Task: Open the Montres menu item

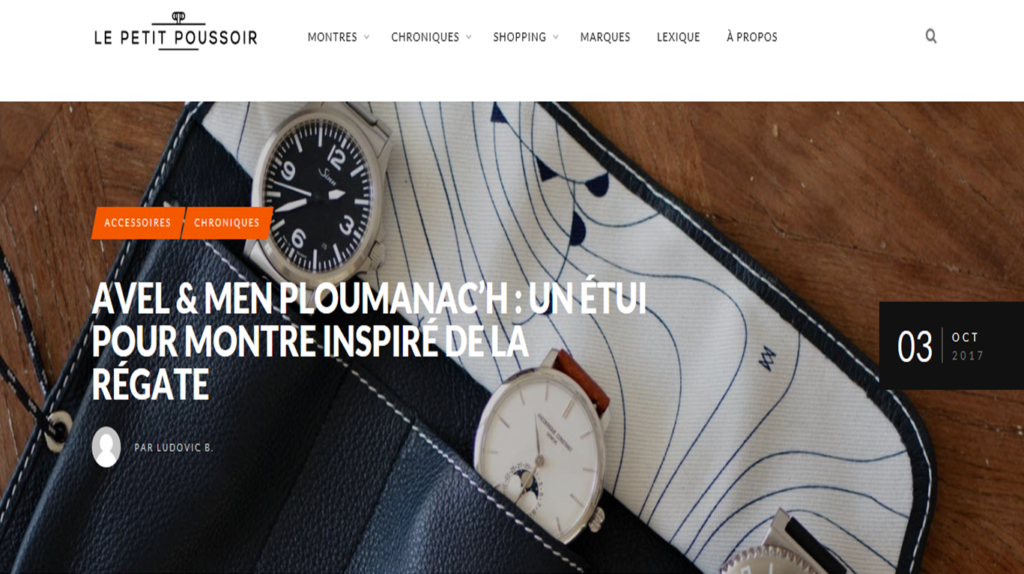Action: (x=332, y=37)
